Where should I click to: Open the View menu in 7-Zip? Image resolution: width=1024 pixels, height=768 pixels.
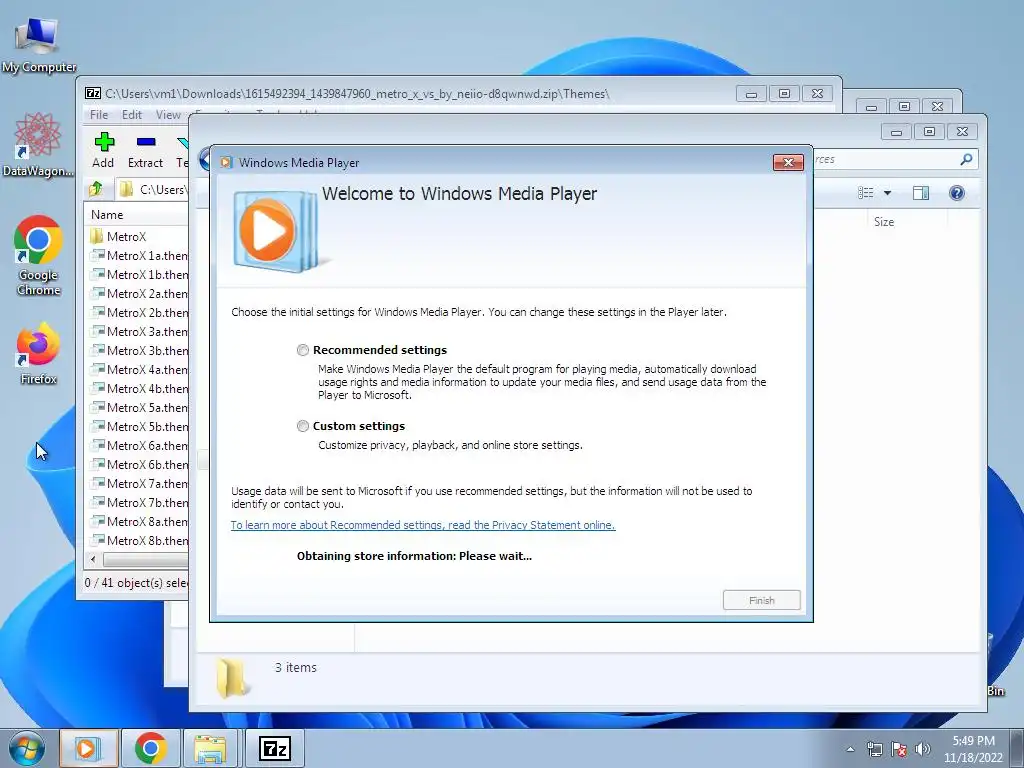168,115
